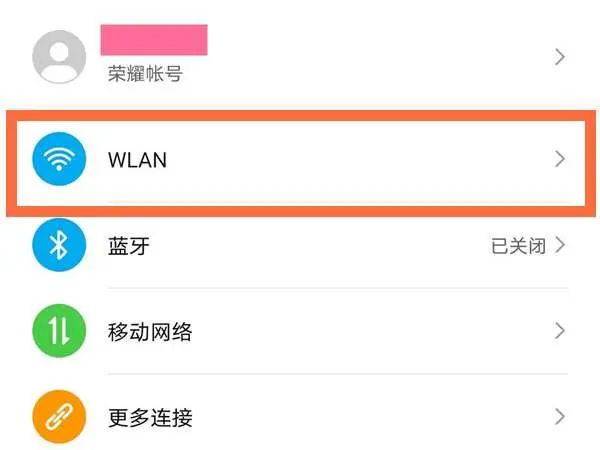Screen dimensions: 600x450
Task: Choose the 更多连接 menu label
Action: click(149, 417)
